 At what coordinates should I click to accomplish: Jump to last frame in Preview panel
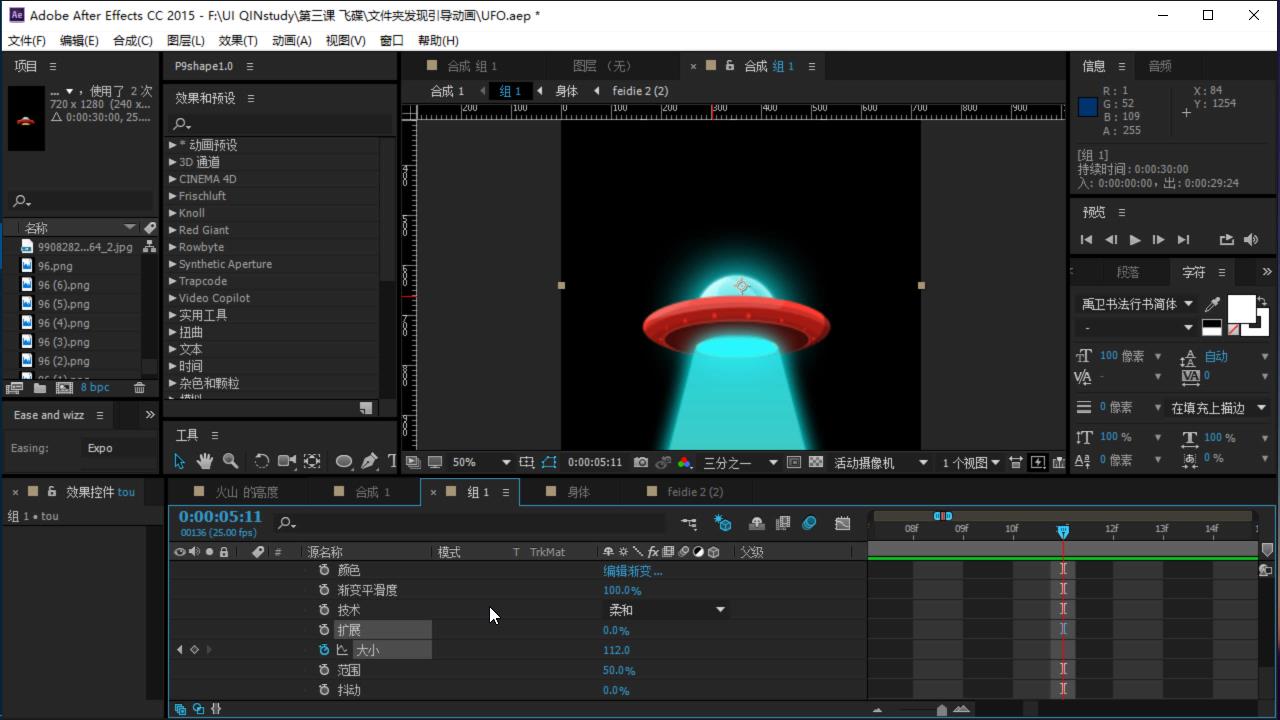tap(1183, 240)
